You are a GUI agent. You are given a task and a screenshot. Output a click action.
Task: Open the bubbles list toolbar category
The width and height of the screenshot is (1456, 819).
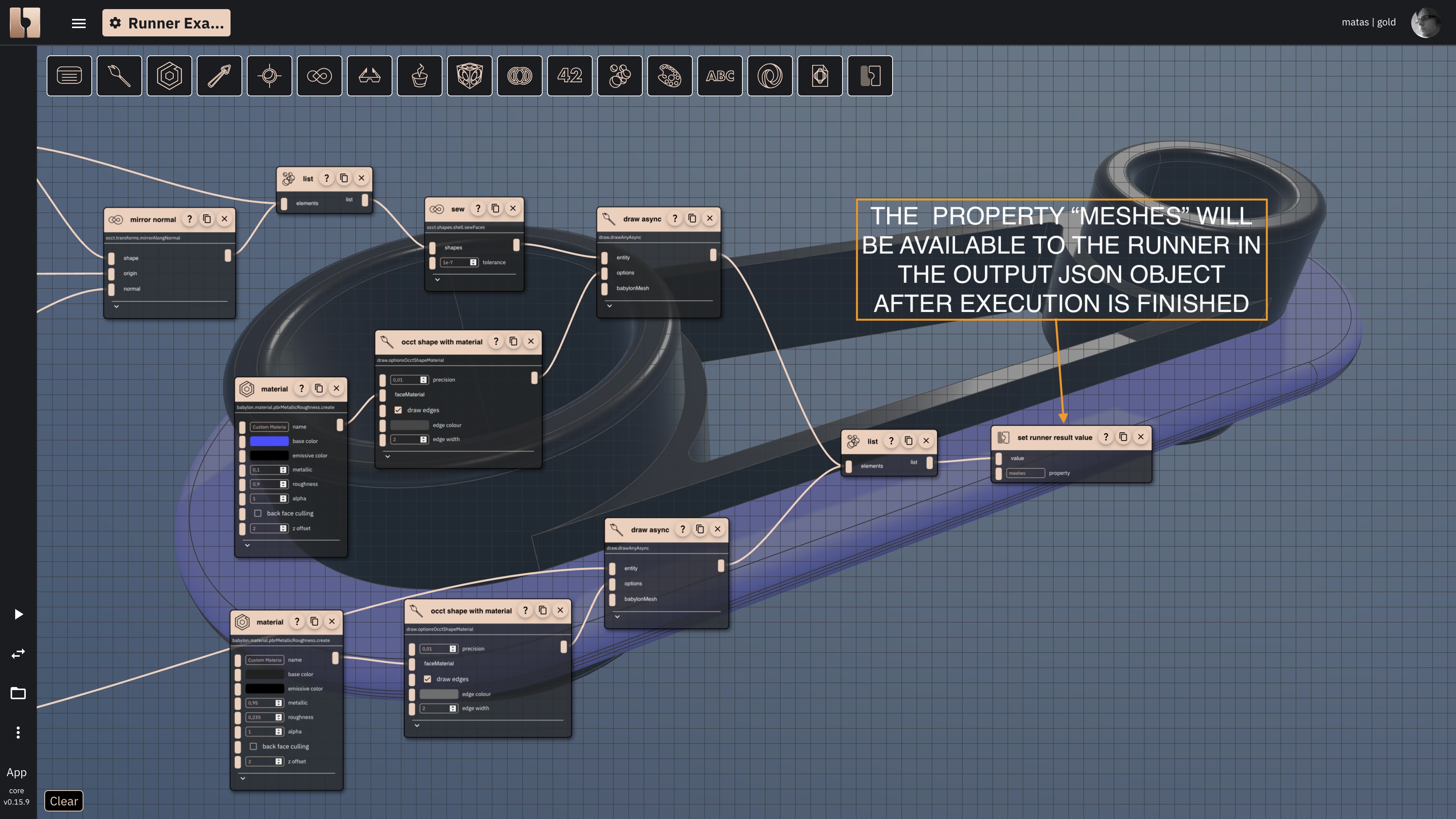(x=620, y=76)
